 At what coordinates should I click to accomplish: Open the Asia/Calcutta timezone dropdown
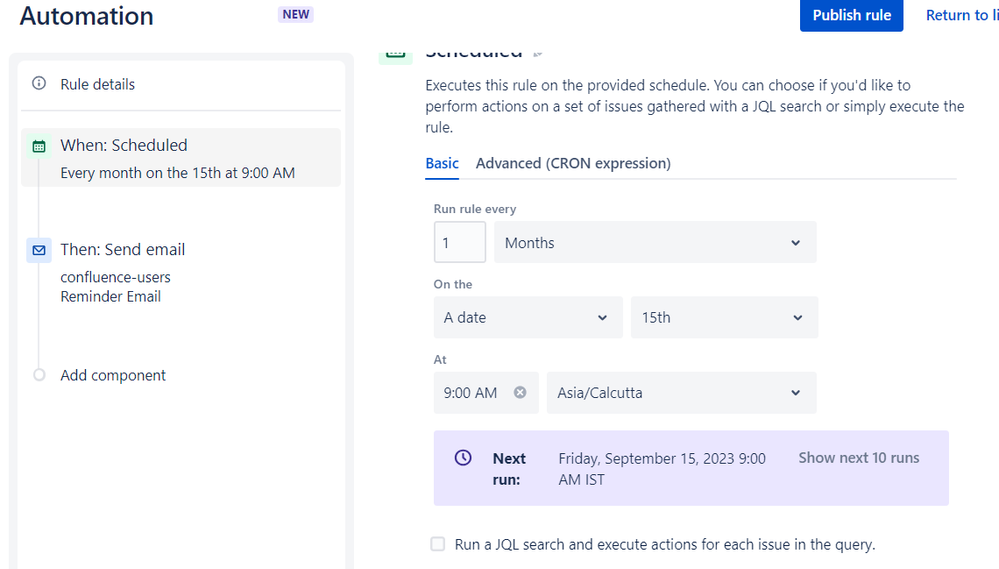coord(681,393)
